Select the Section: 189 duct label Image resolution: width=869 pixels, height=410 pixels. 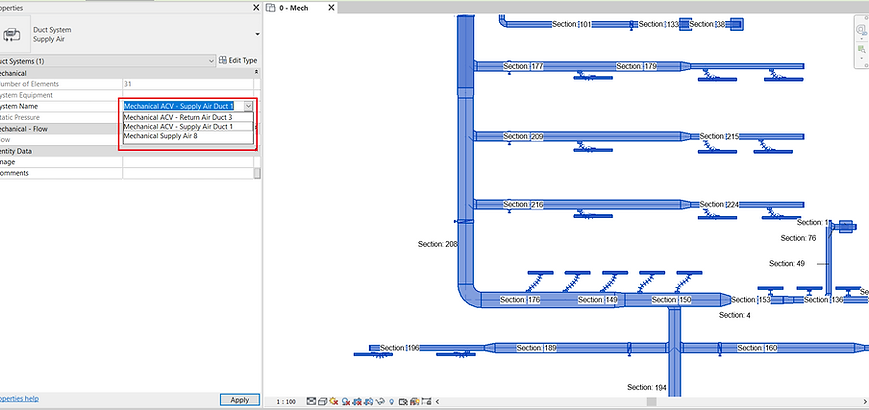click(x=536, y=348)
